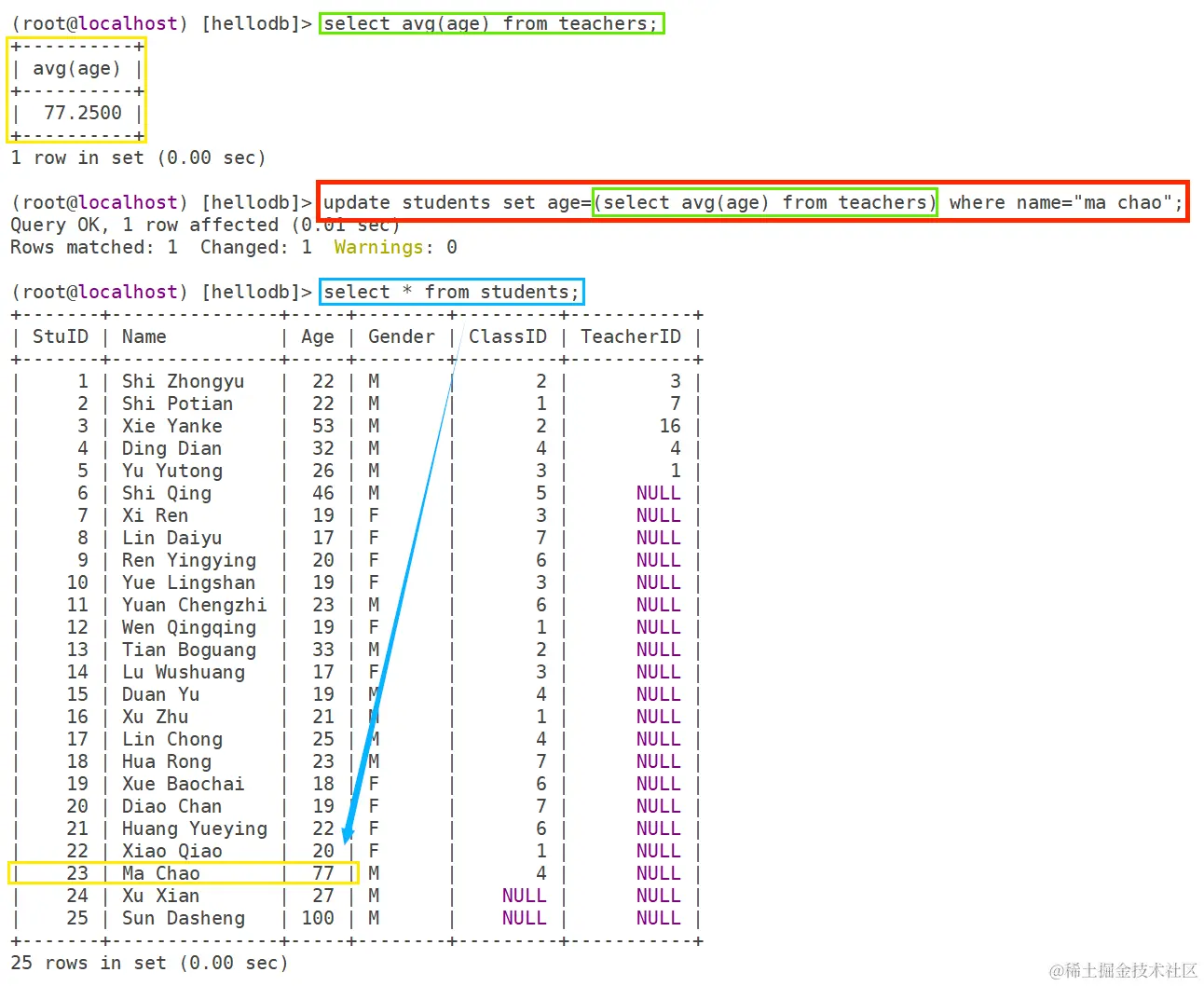1204x986 pixels.
Task: Click 'update students set age=' command text
Action: [457, 202]
